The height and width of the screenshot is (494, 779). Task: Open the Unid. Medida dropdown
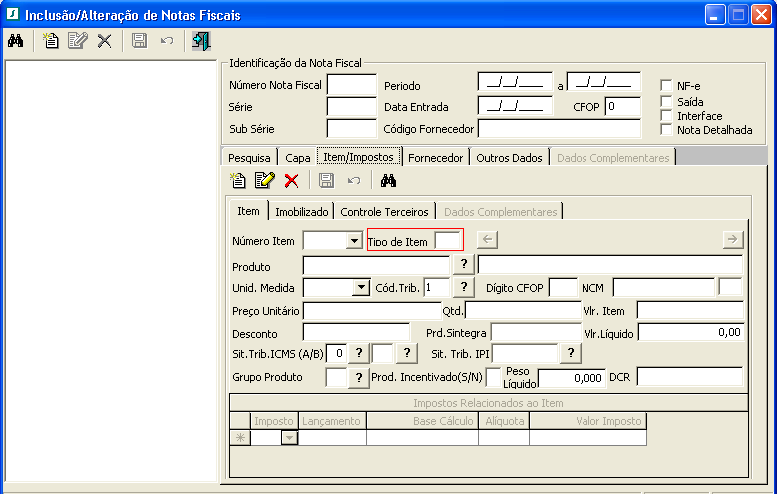361,288
